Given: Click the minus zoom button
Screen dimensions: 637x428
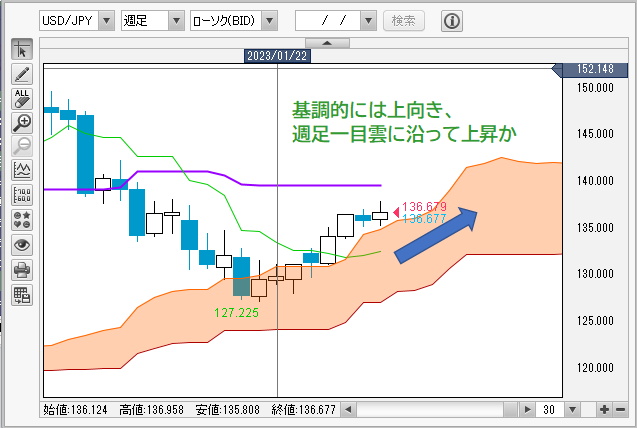Looking at the screenshot, I should tap(620, 409).
